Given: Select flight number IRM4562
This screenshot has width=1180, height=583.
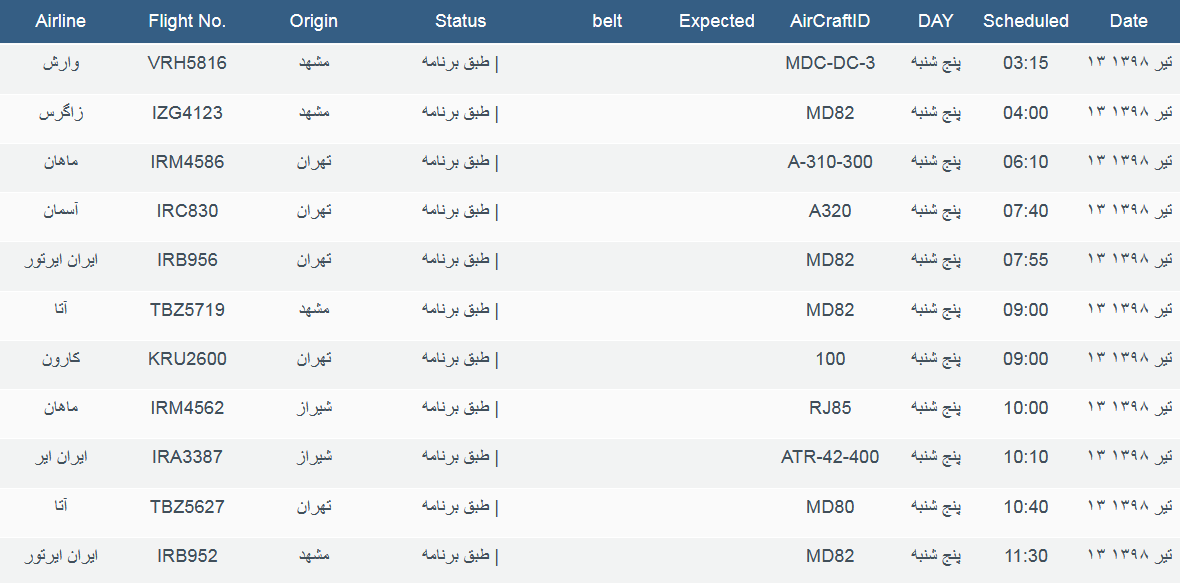Looking at the screenshot, I should [187, 408].
